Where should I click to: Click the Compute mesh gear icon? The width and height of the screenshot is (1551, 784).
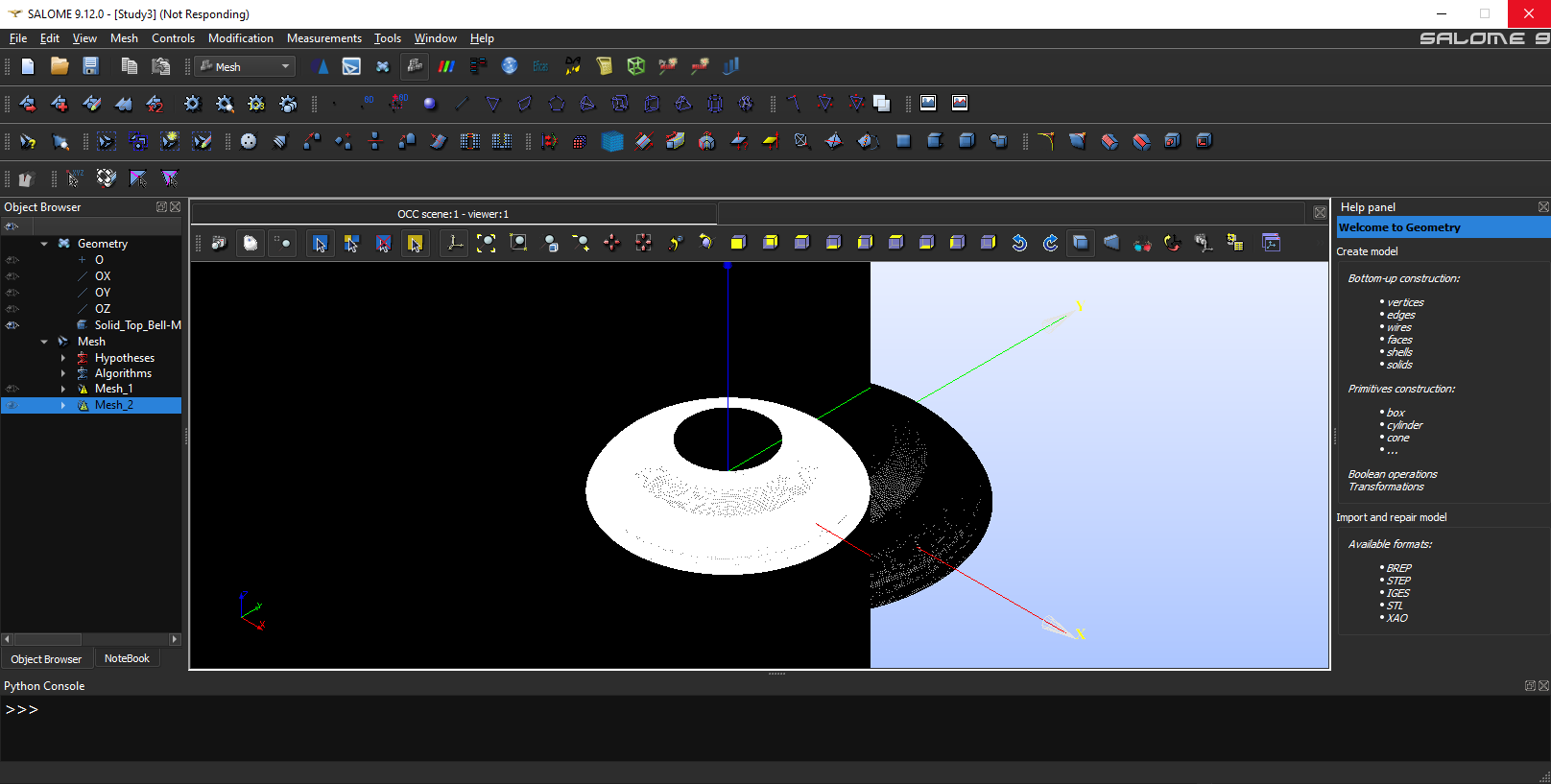pos(192,104)
